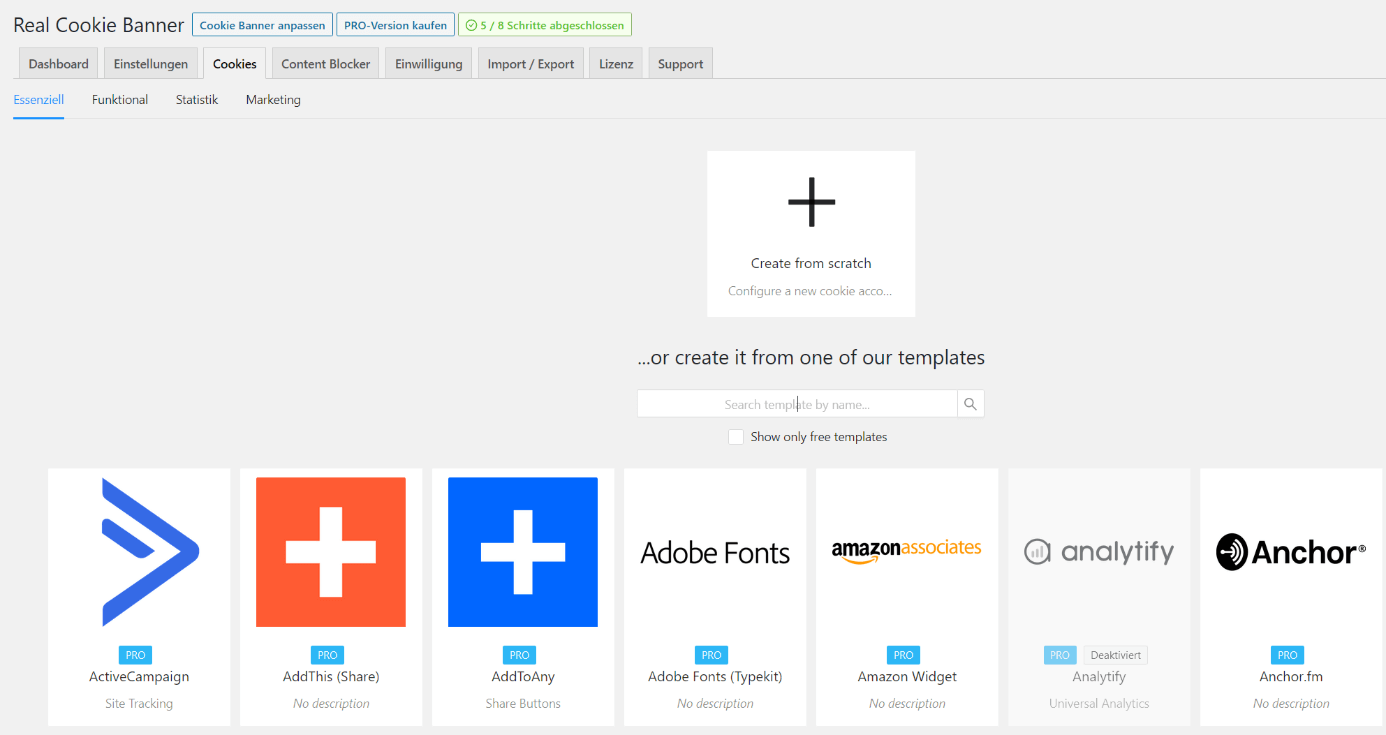This screenshot has width=1386, height=735.
Task: Open the Einstellungen tab
Action: point(151,63)
